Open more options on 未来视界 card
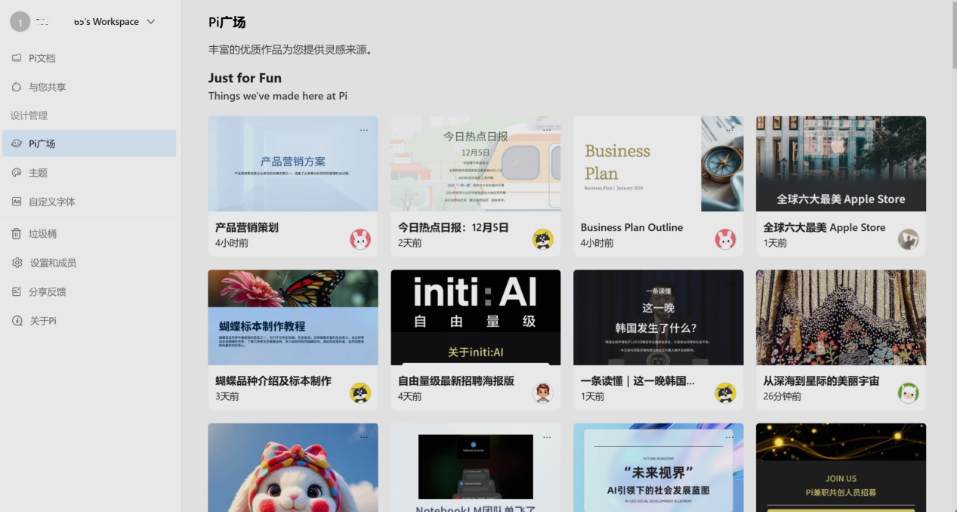 [x=729, y=437]
